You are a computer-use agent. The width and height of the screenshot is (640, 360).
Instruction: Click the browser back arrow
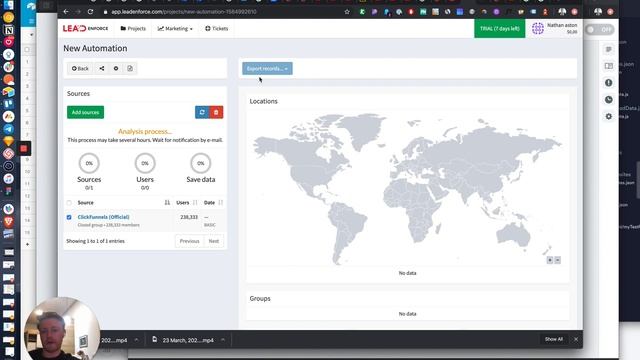(66, 12)
